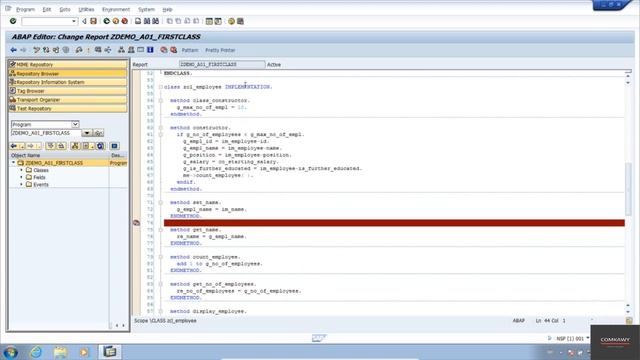Select Repository Browser
Viewport: 640px width, 360px height.
click(68, 73)
